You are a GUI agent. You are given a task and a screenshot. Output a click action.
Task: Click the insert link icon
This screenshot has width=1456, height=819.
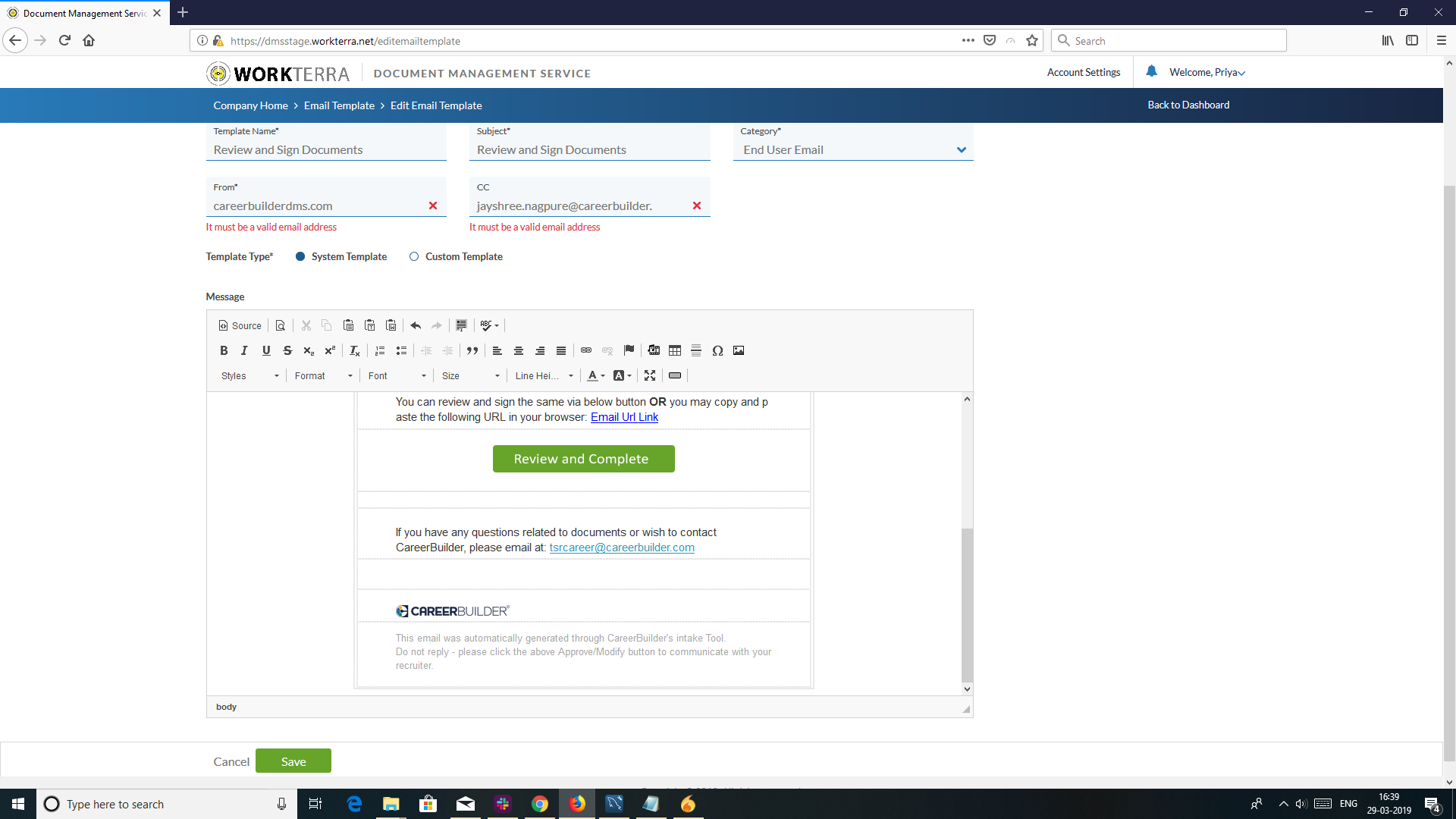pyautogui.click(x=586, y=350)
